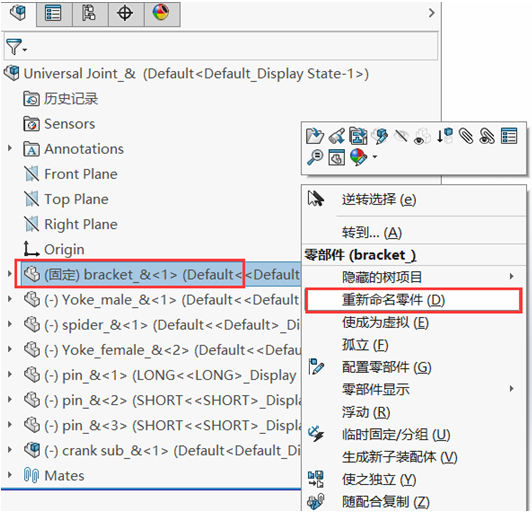The image size is (532, 514).
Task: Click the View Mates paperclip icon
Action: pos(466,136)
